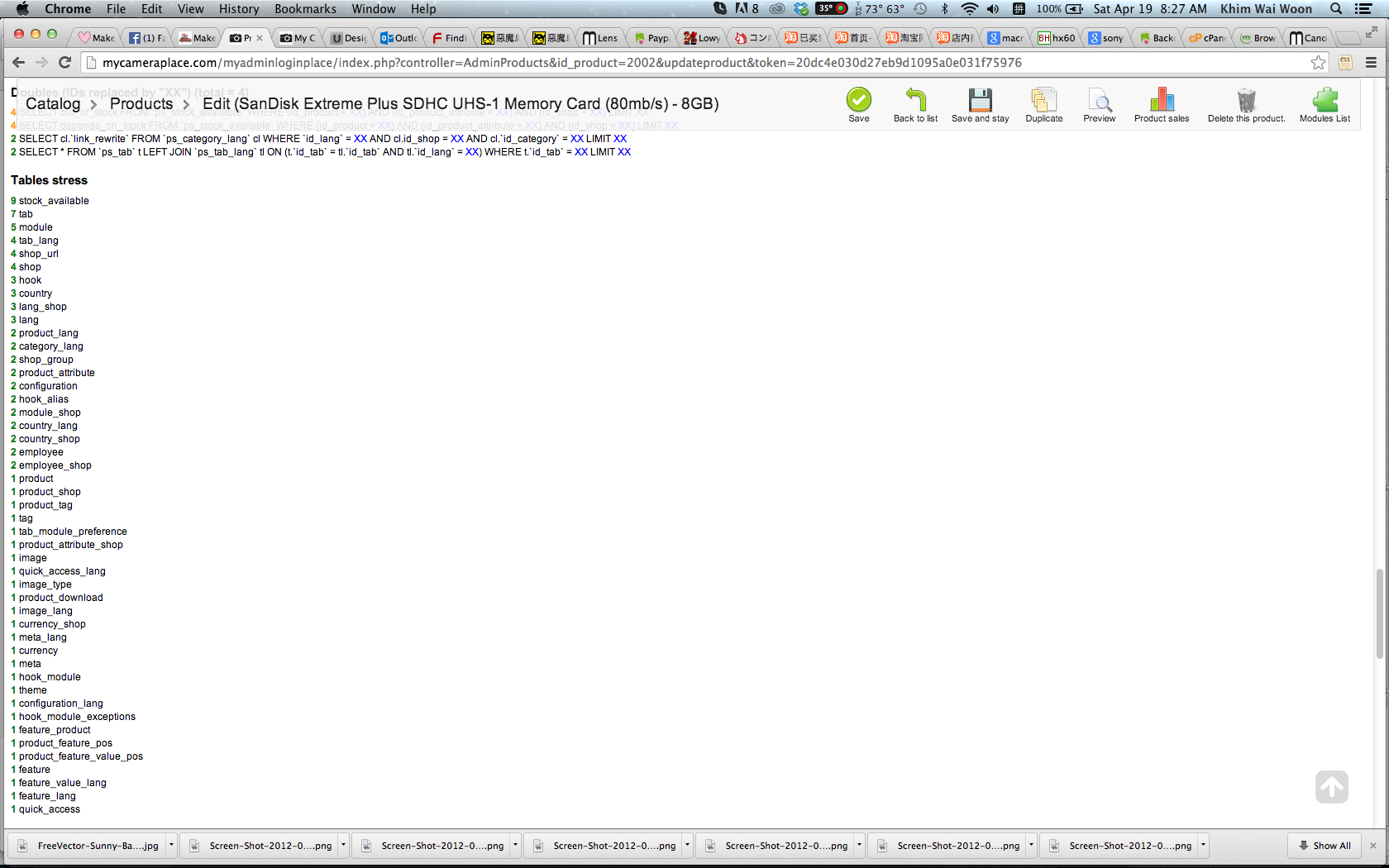Open dropdown arrow for FreeVector-Sunny-Ba download
The width and height of the screenshot is (1389, 868).
click(171, 846)
